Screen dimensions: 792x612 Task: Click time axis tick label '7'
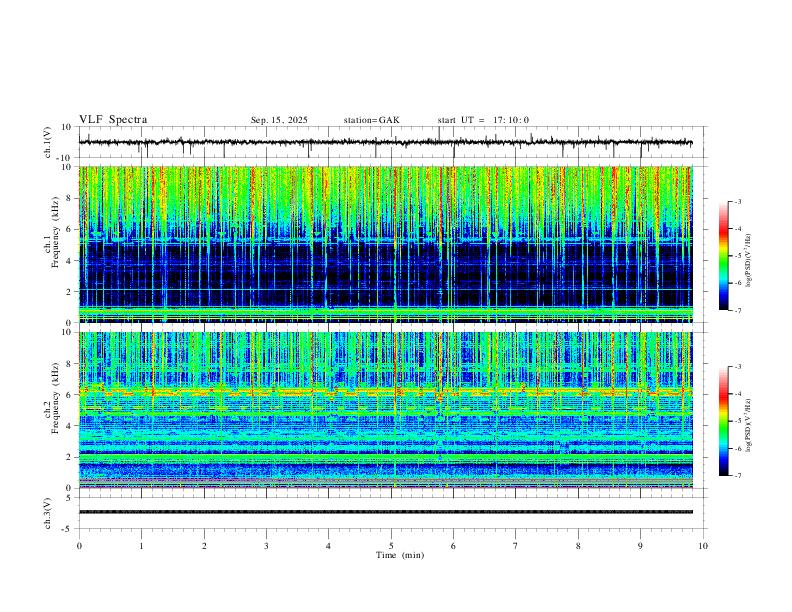pos(516,546)
